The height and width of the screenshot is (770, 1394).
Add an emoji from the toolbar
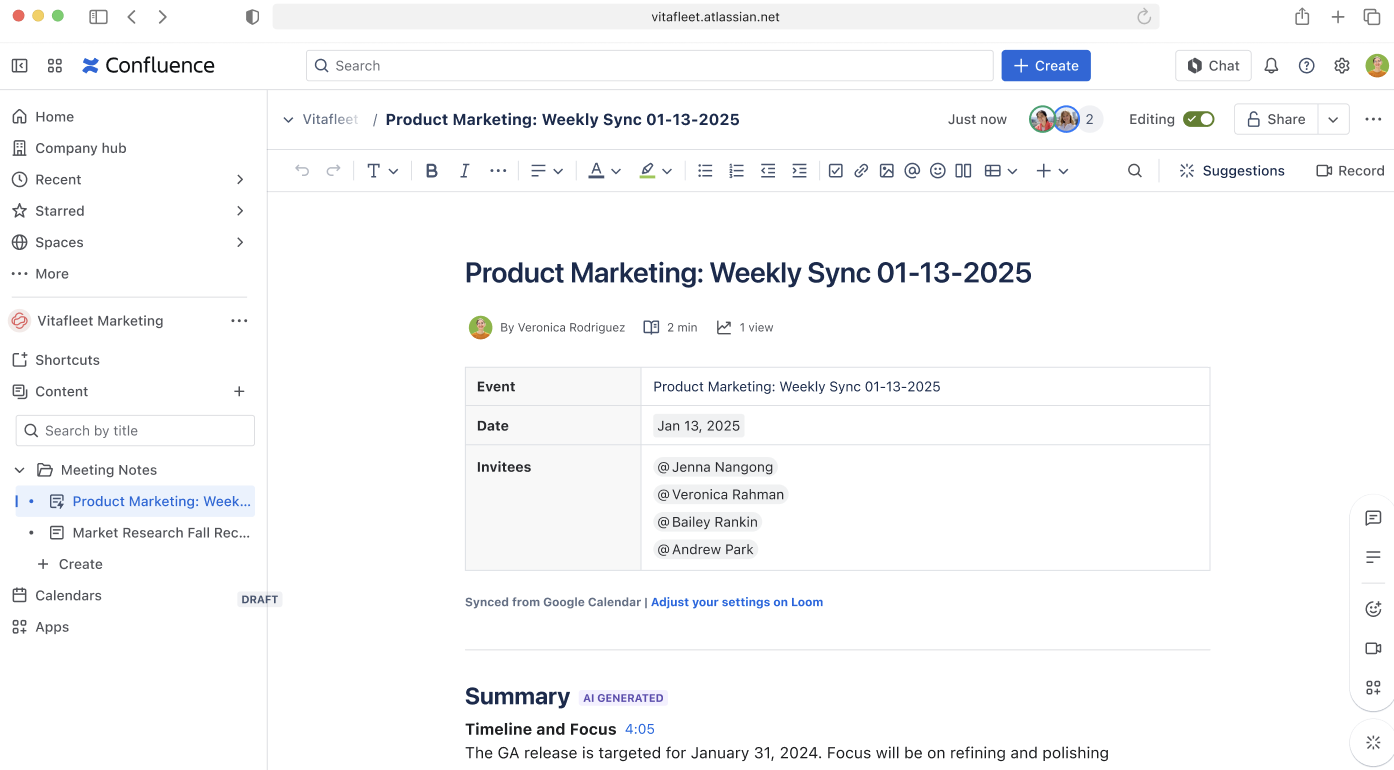pos(937,170)
